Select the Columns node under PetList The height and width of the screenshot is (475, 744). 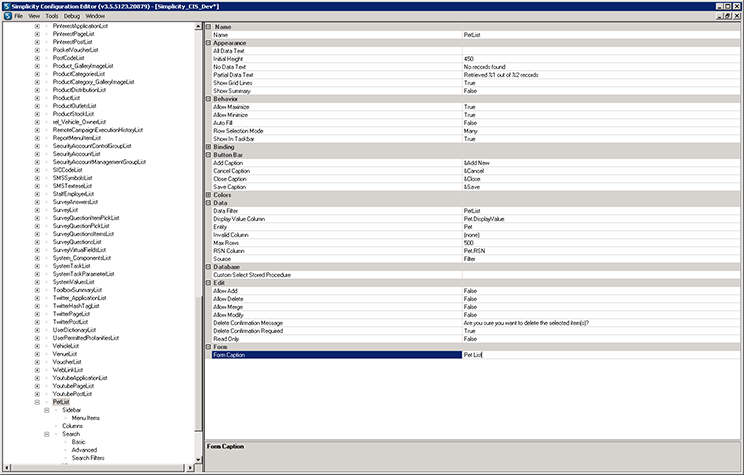(72, 426)
